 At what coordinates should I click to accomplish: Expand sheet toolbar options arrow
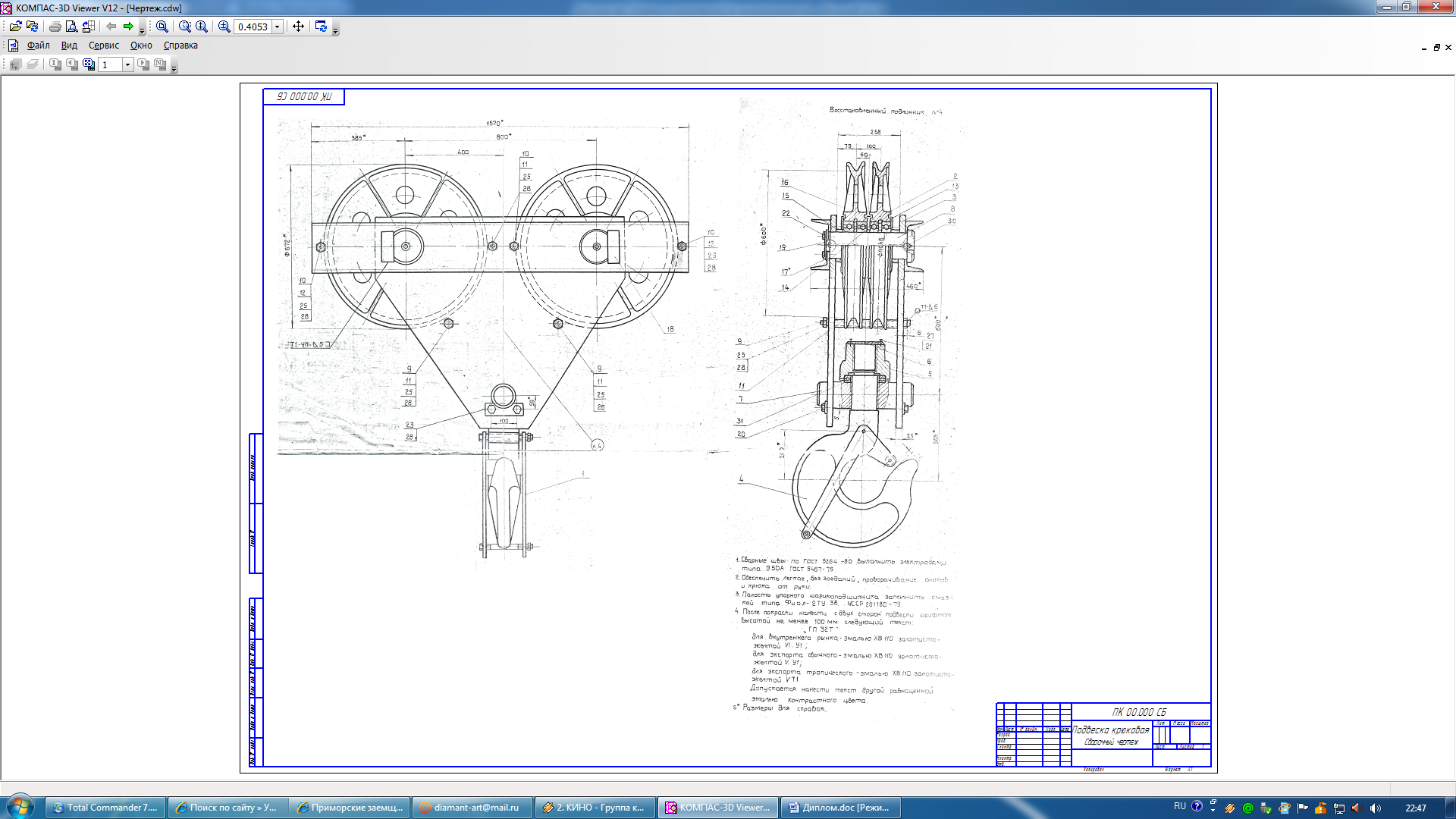[174, 70]
